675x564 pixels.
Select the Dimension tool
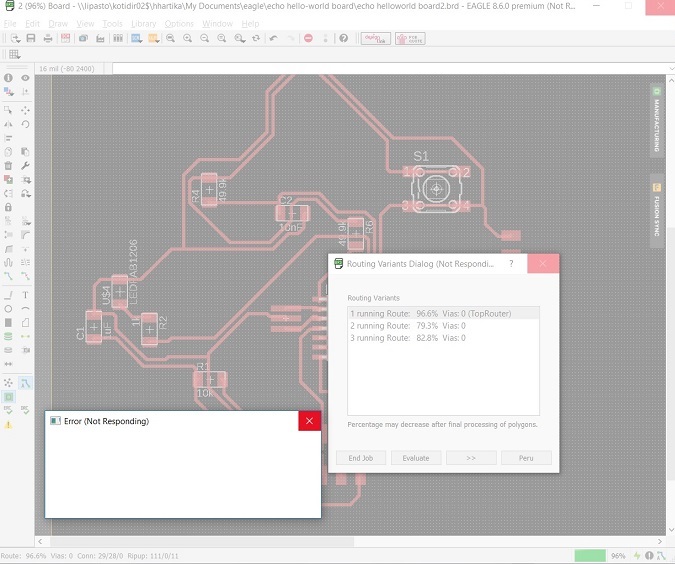click(x=8, y=364)
